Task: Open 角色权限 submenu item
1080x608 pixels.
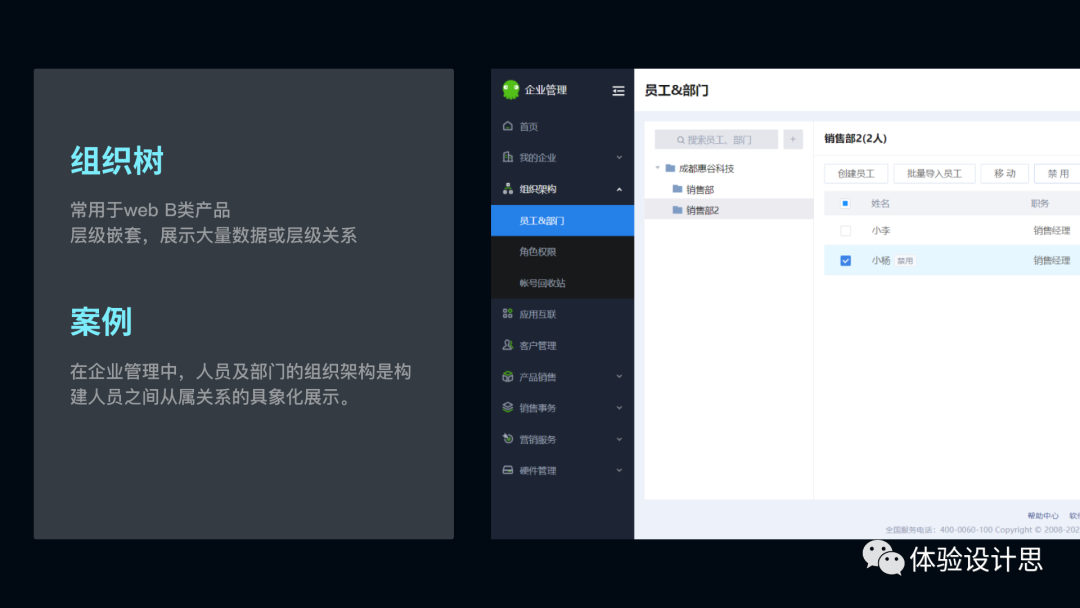Action: [562, 251]
